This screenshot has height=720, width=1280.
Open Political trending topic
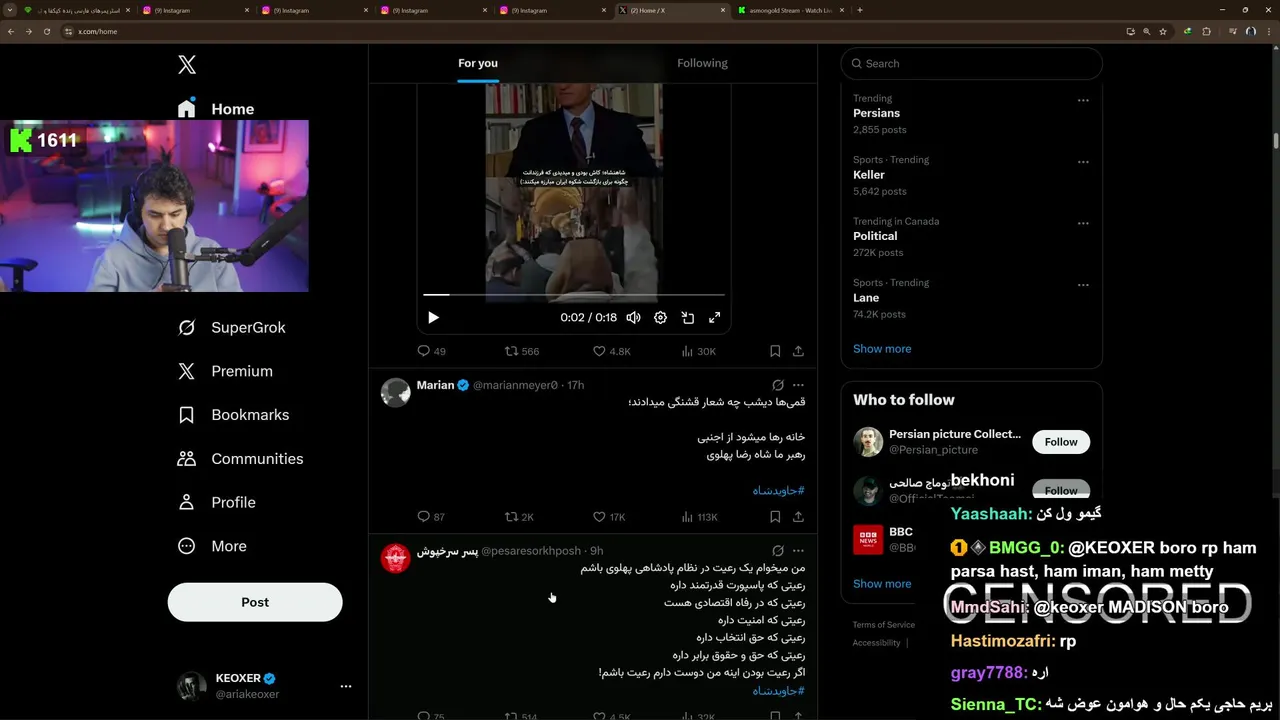tap(875, 236)
